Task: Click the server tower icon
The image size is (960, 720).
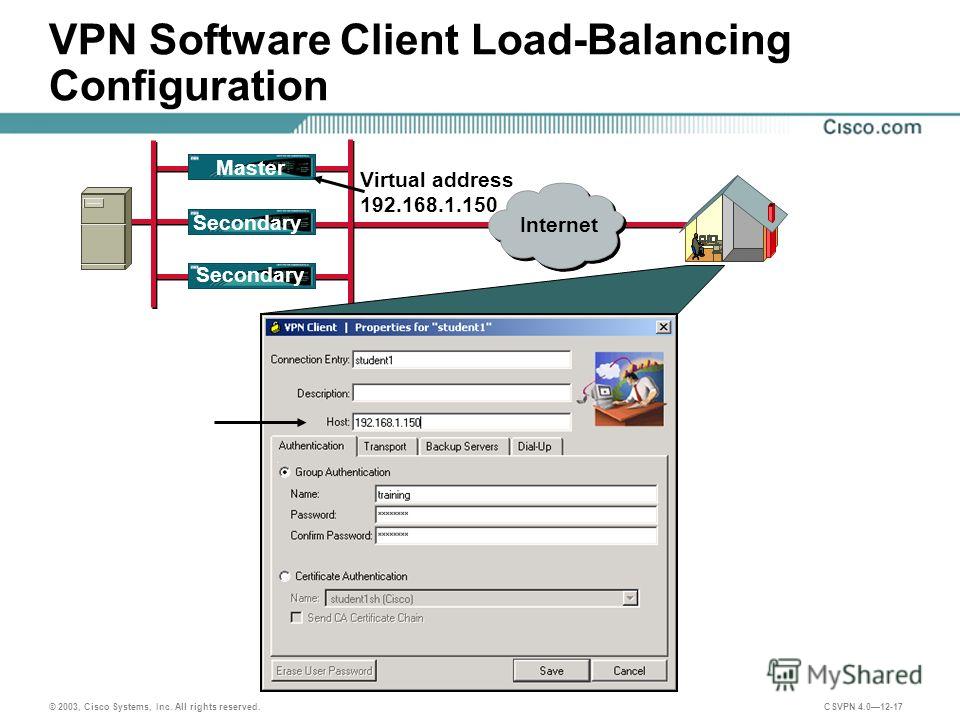Action: point(107,228)
